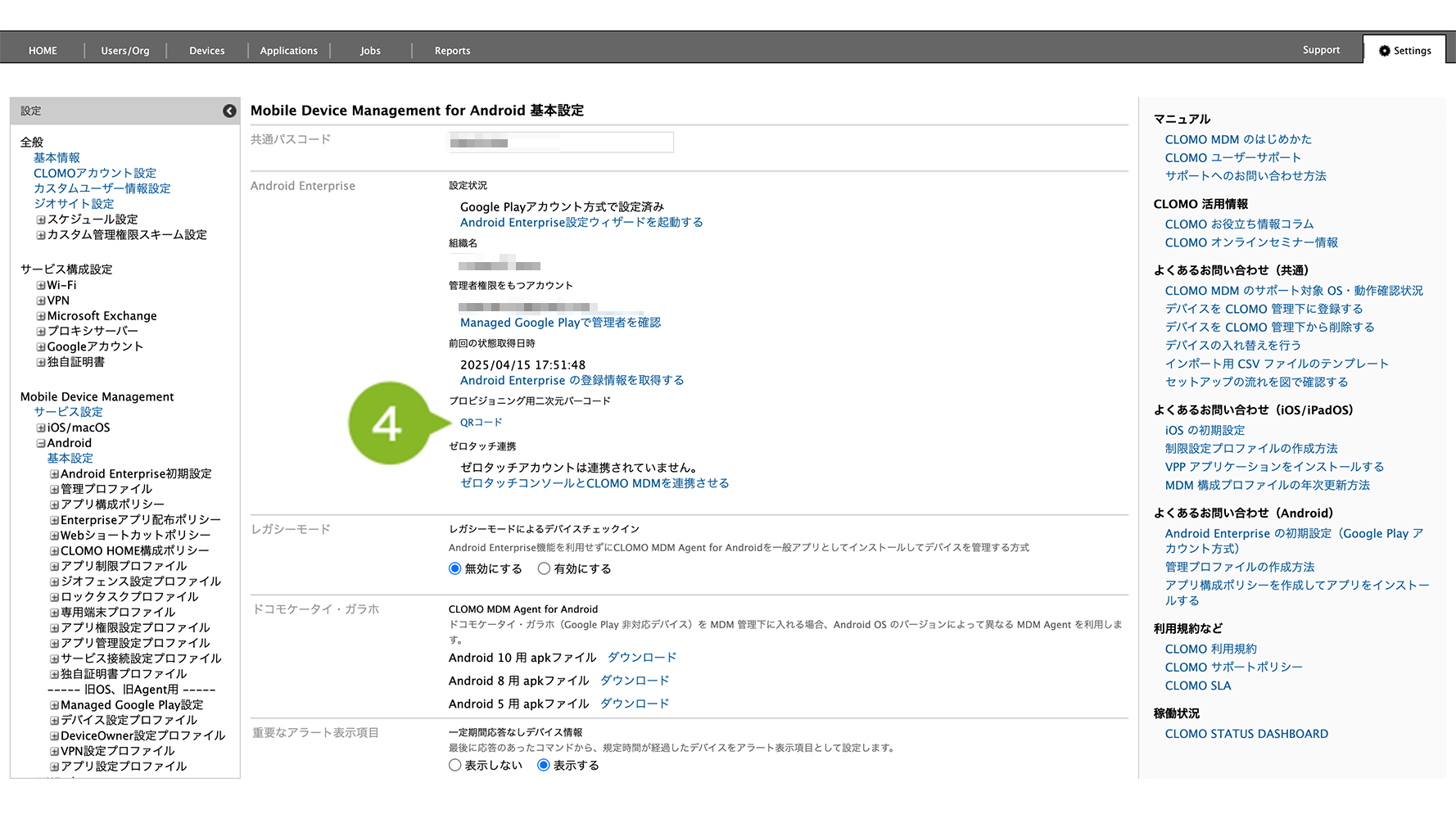Image resolution: width=1456 pixels, height=819 pixels.
Task: Open CLOMO ユーザーサポート link
Action: click(x=1233, y=158)
